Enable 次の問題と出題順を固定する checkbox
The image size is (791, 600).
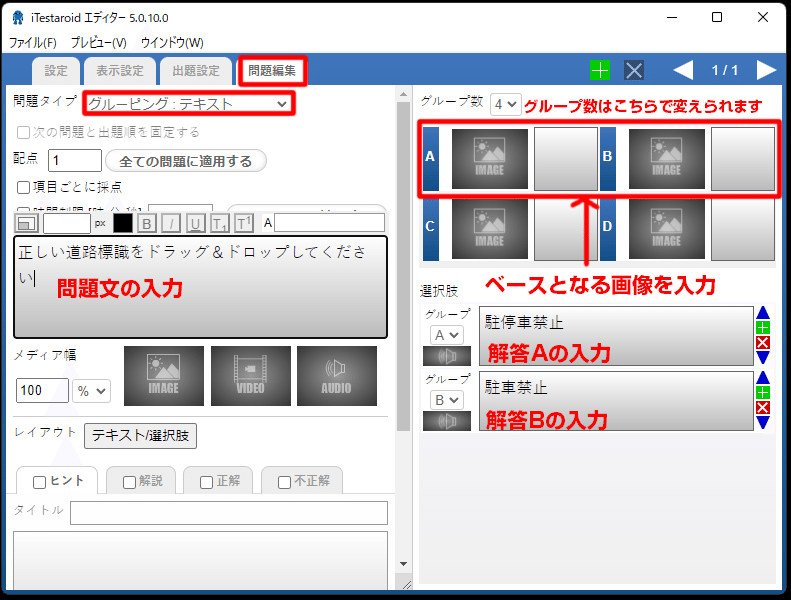coord(23,132)
